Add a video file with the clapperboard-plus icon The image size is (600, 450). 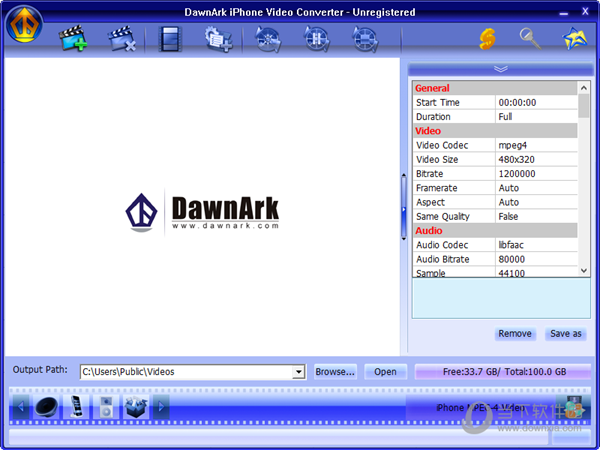[73, 38]
